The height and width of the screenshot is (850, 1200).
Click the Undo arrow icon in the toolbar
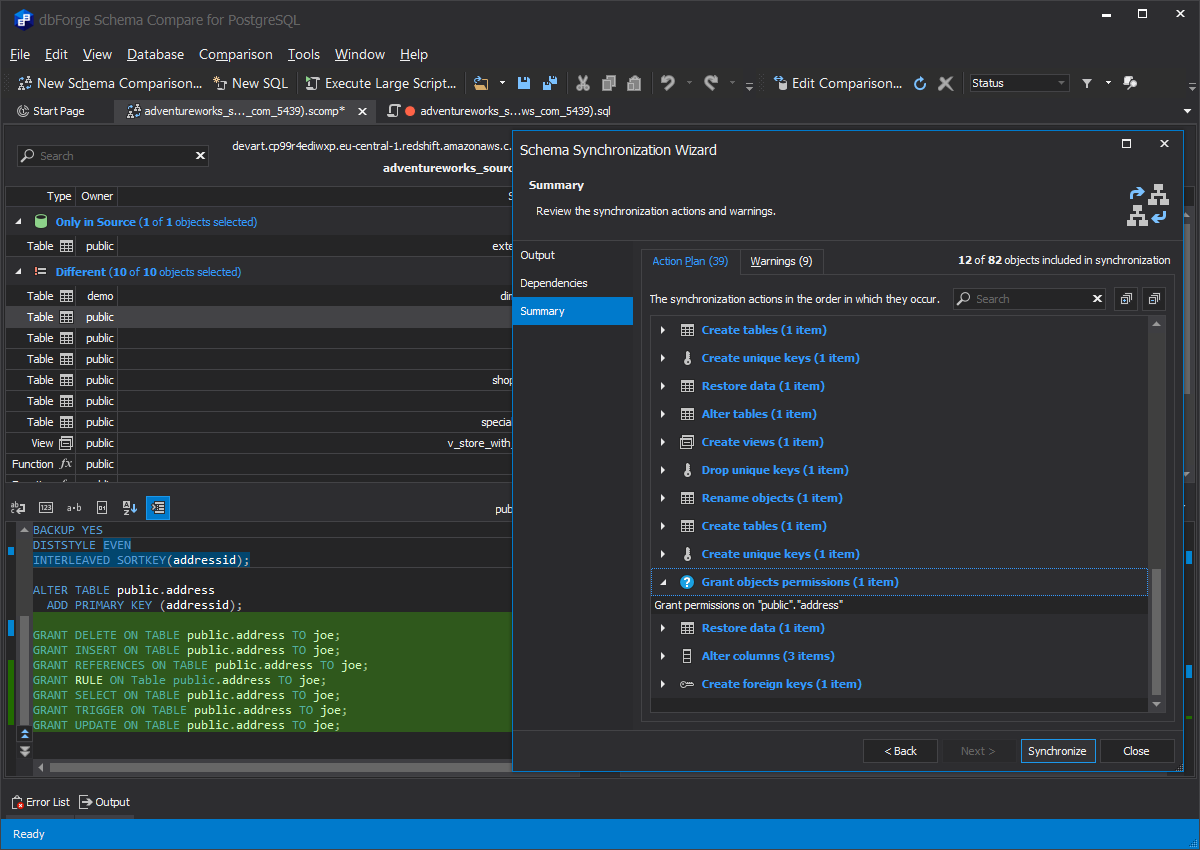click(668, 83)
